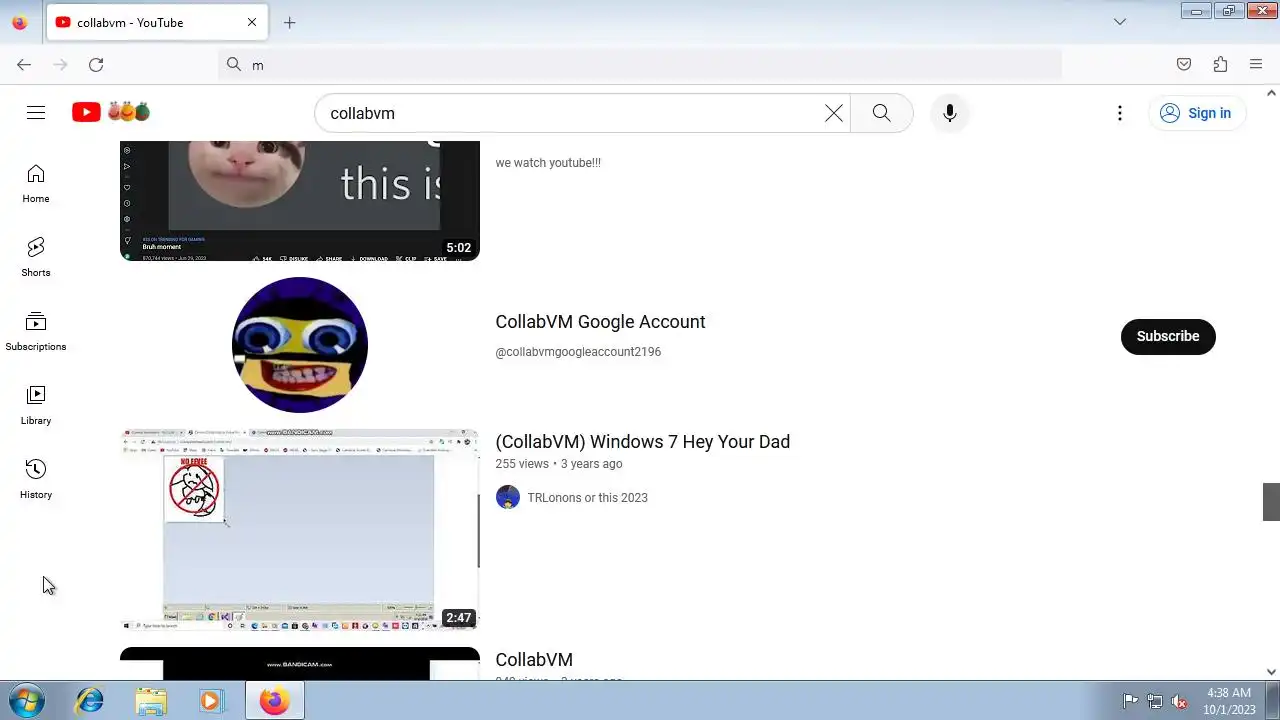
Task: Open Home in the sidebar
Action: pyautogui.click(x=36, y=185)
